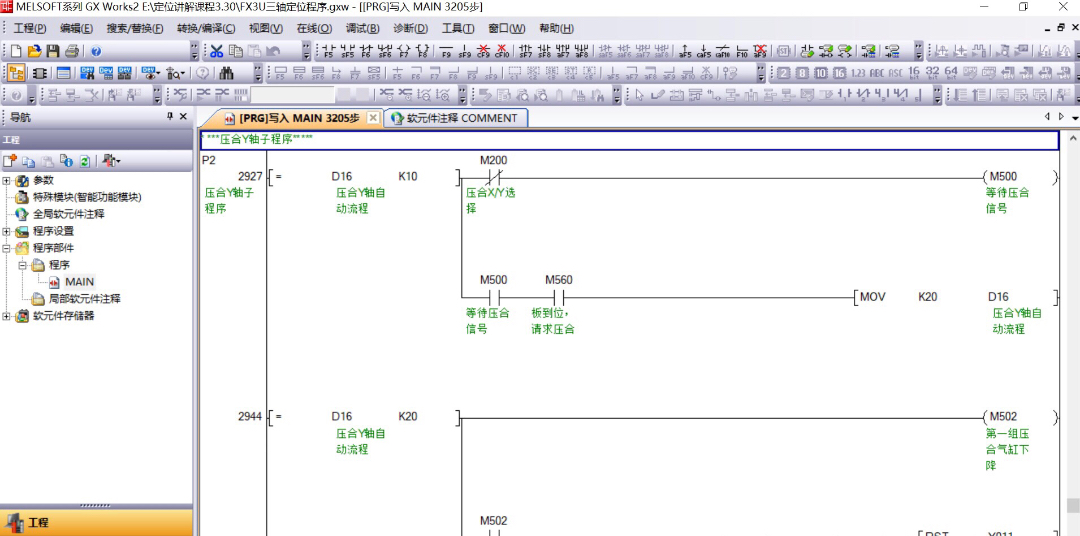Viewport: 1080px width, 536px height.
Task: Click the toolbar text input field
Action: (293, 95)
